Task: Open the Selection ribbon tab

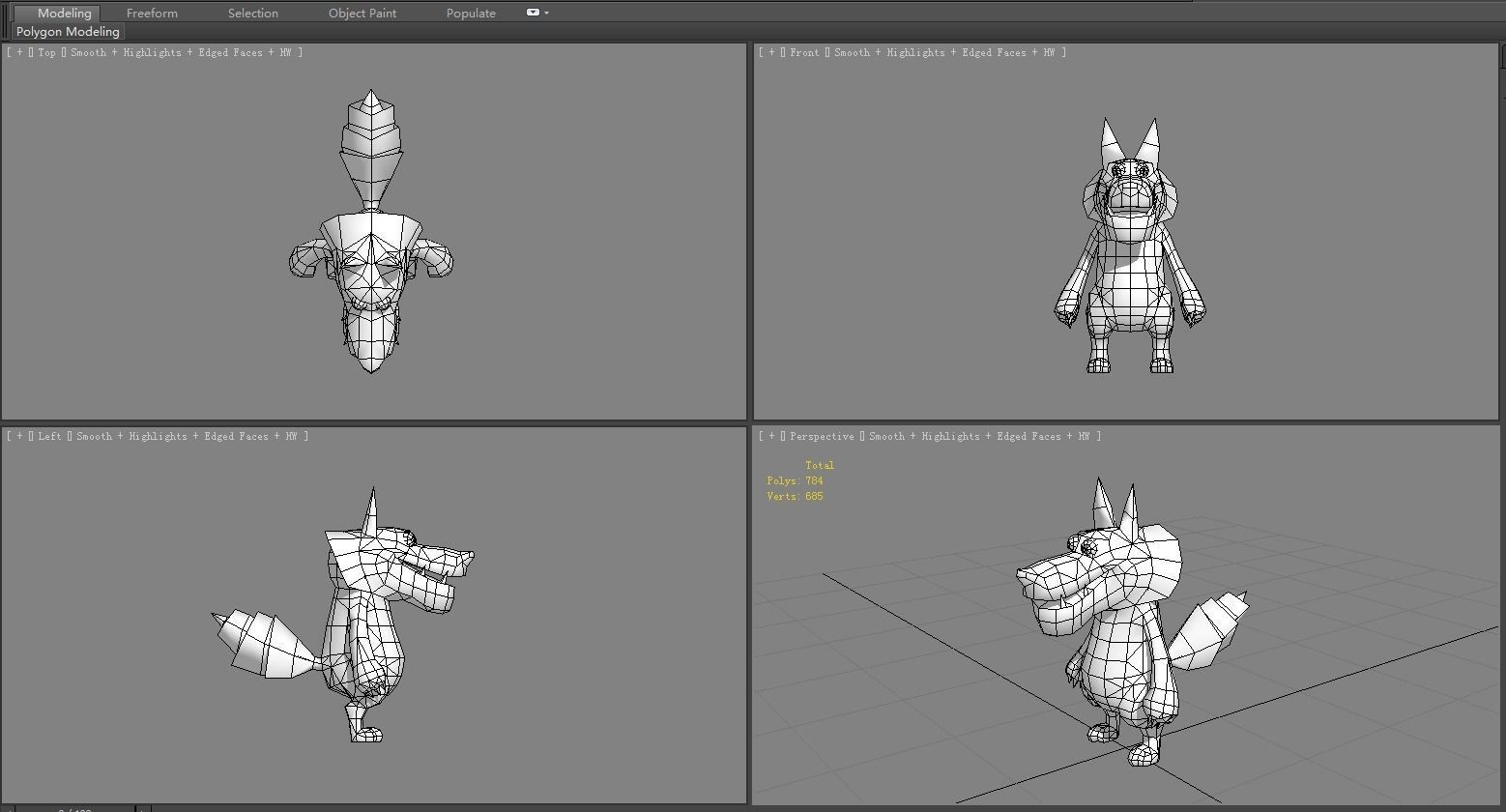Action: point(253,13)
